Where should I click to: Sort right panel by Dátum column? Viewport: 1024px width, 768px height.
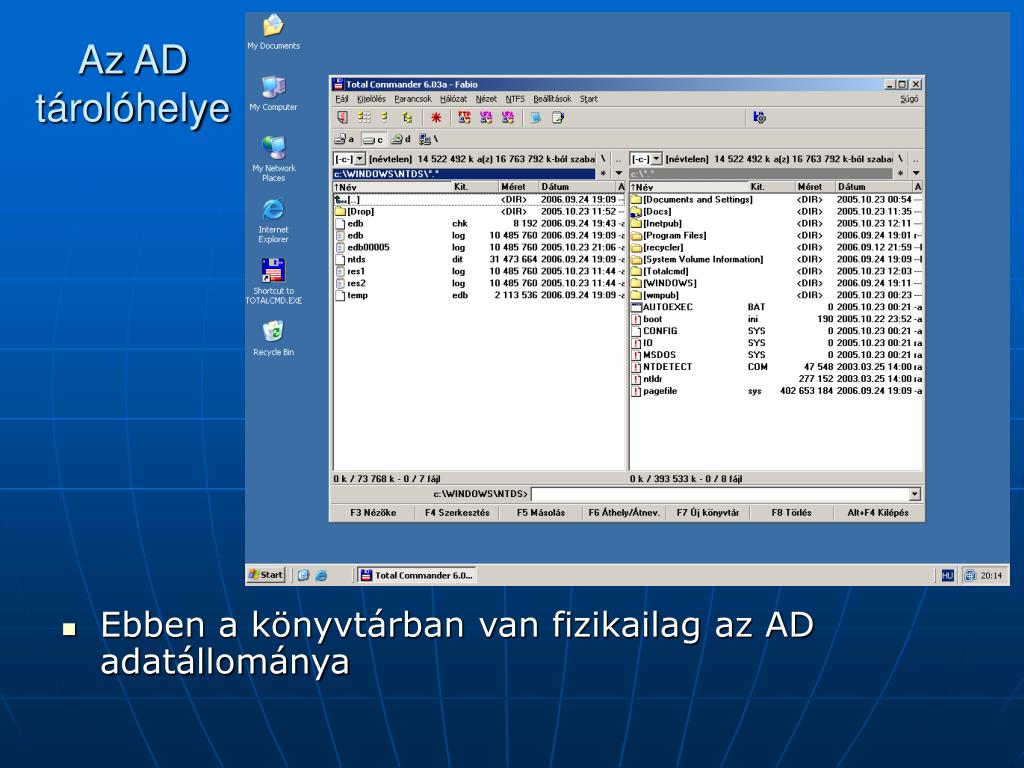873,187
